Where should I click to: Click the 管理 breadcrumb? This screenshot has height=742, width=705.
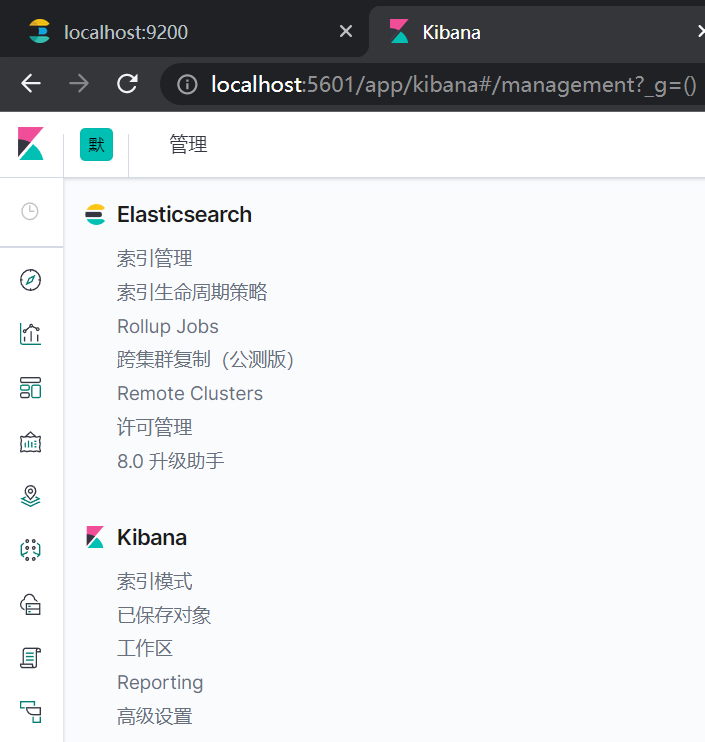click(x=188, y=144)
